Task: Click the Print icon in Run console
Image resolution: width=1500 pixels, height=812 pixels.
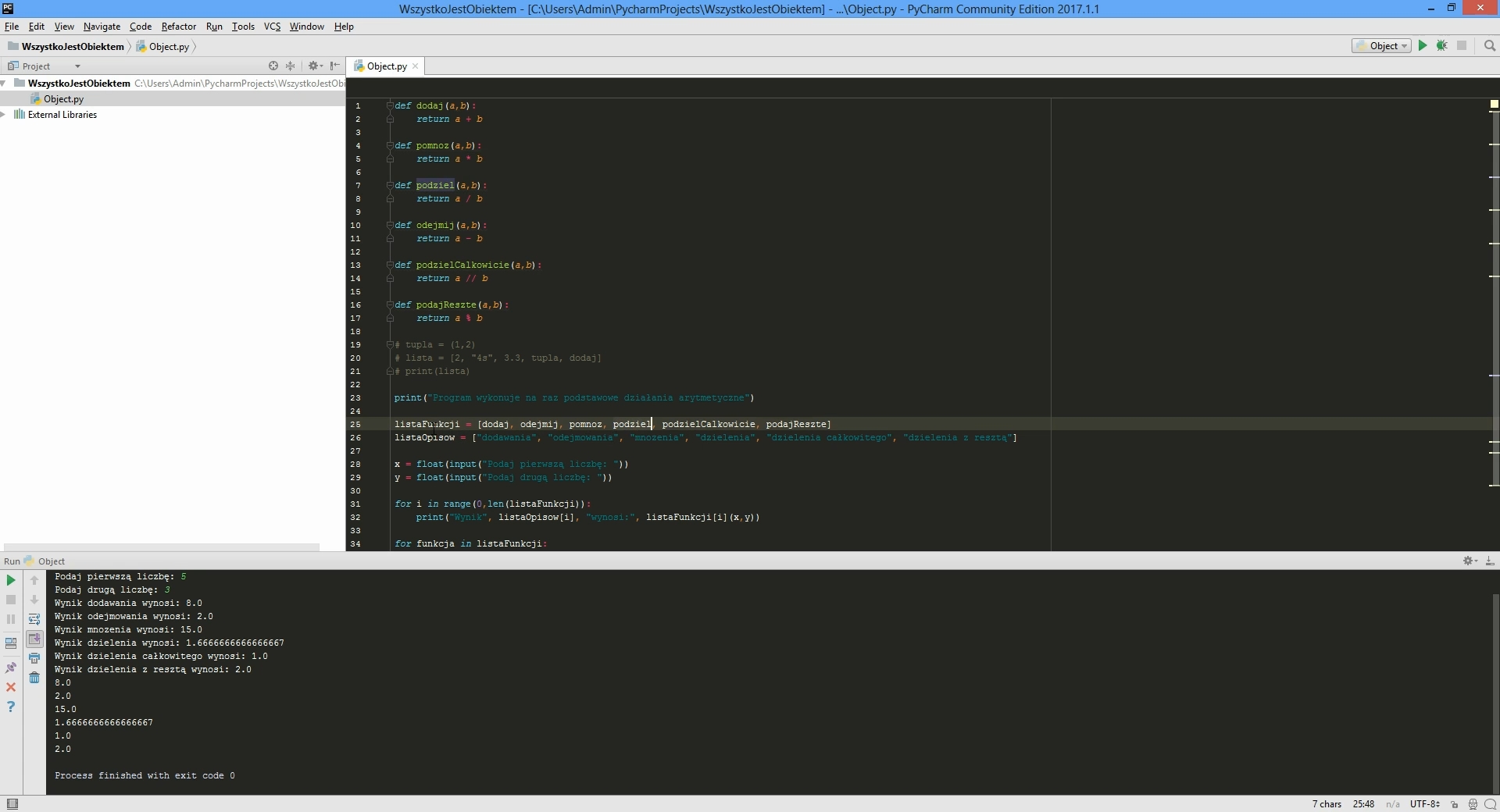Action: tap(34, 658)
